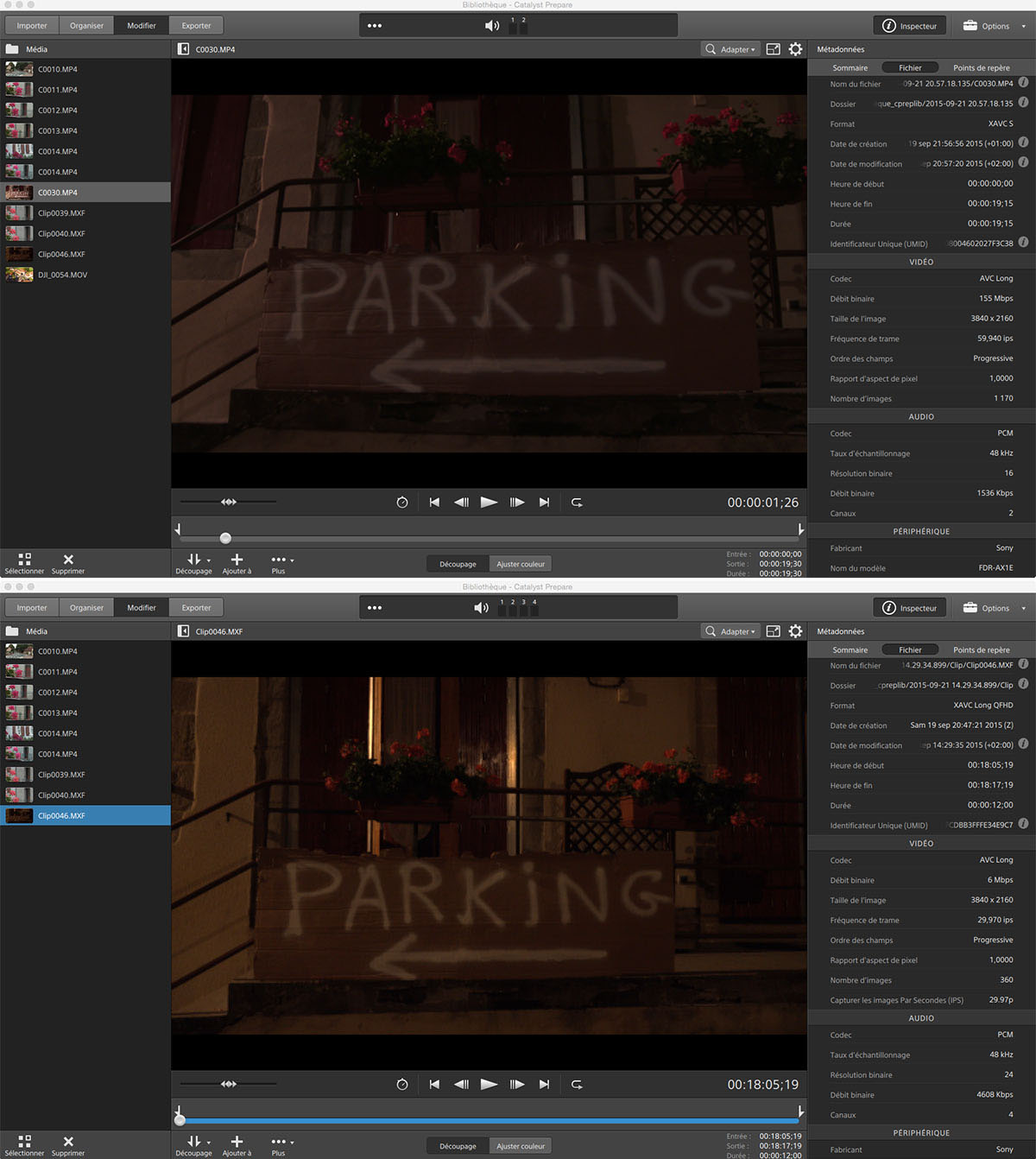Click Ajuster couleur button under C0030.MP4 viewer
The image size is (1036, 1159).
coord(521,564)
